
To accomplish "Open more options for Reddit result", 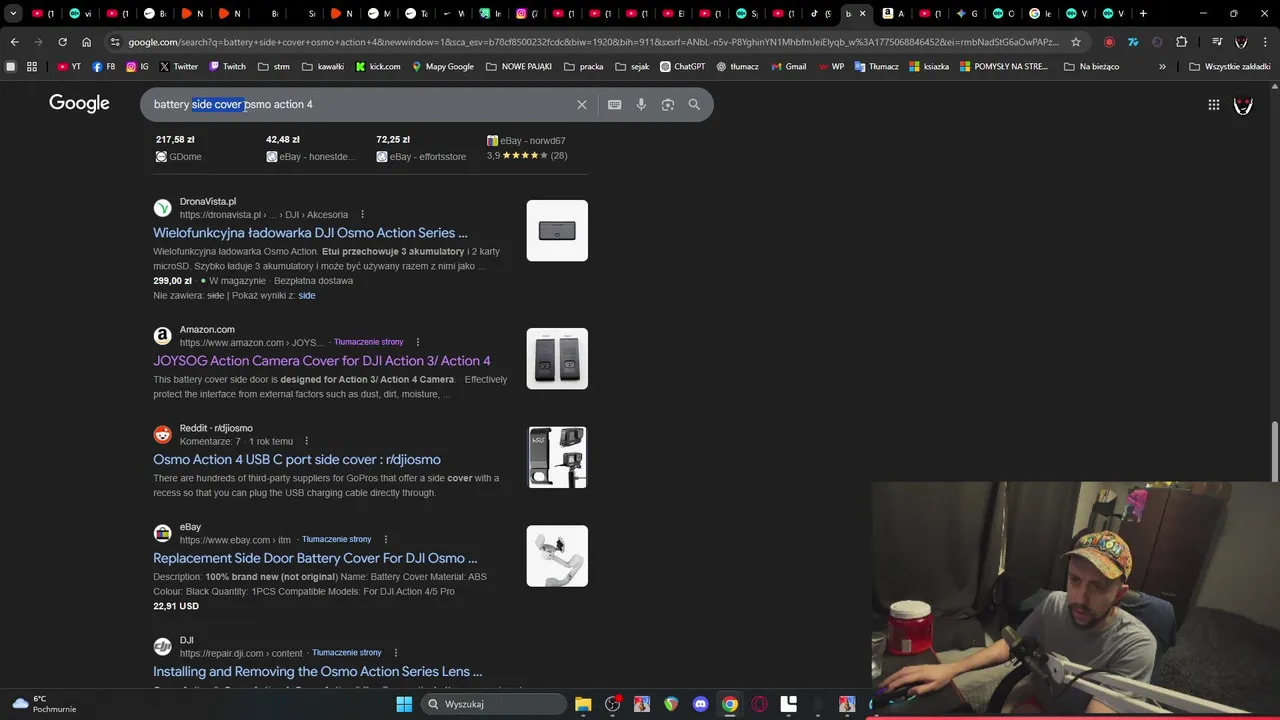I will [x=306, y=441].
